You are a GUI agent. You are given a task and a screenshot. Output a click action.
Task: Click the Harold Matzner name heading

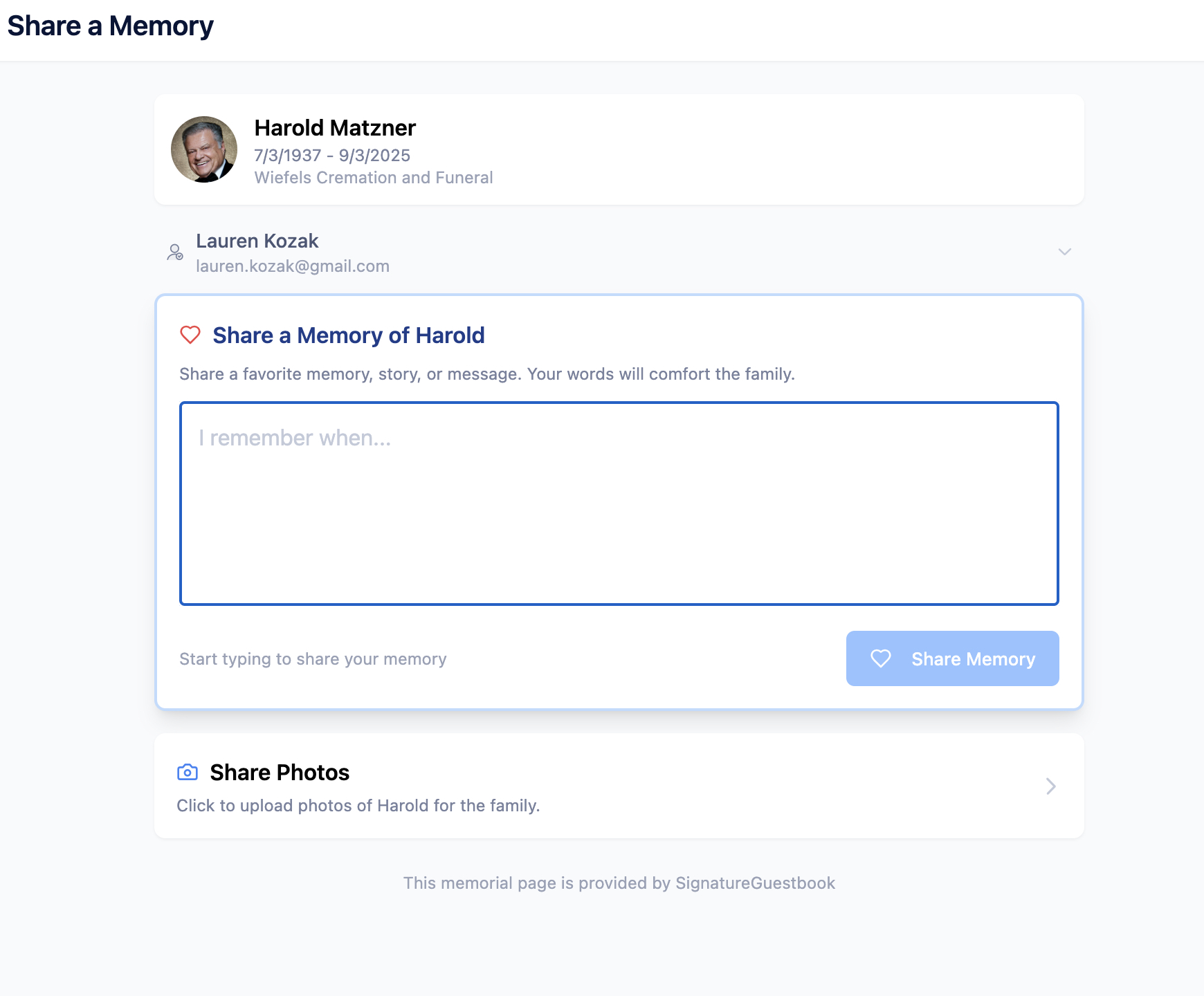(x=335, y=128)
